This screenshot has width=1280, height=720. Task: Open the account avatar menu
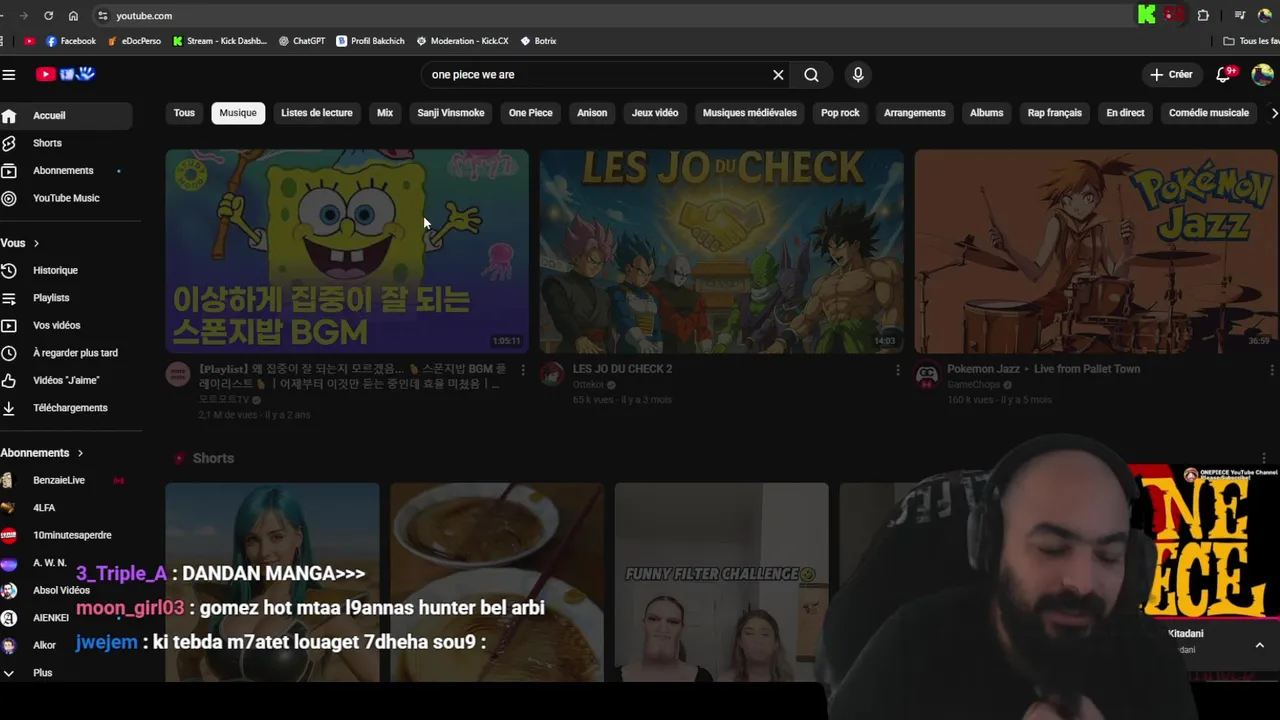(x=1262, y=75)
